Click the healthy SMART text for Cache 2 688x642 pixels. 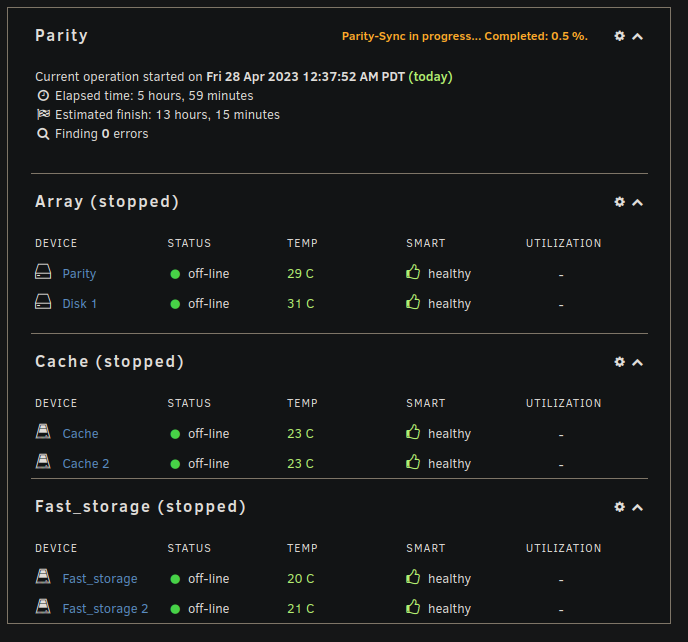[x=449, y=464]
